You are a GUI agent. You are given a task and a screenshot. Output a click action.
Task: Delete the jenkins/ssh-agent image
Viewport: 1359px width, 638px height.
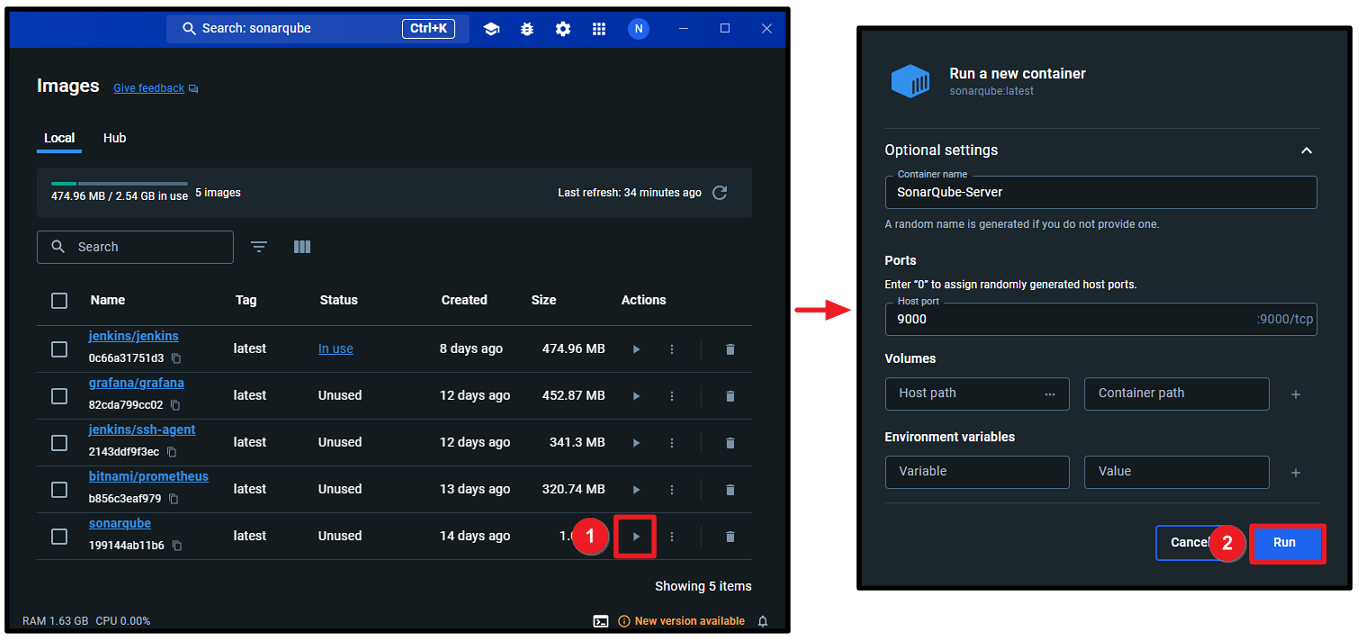point(730,443)
